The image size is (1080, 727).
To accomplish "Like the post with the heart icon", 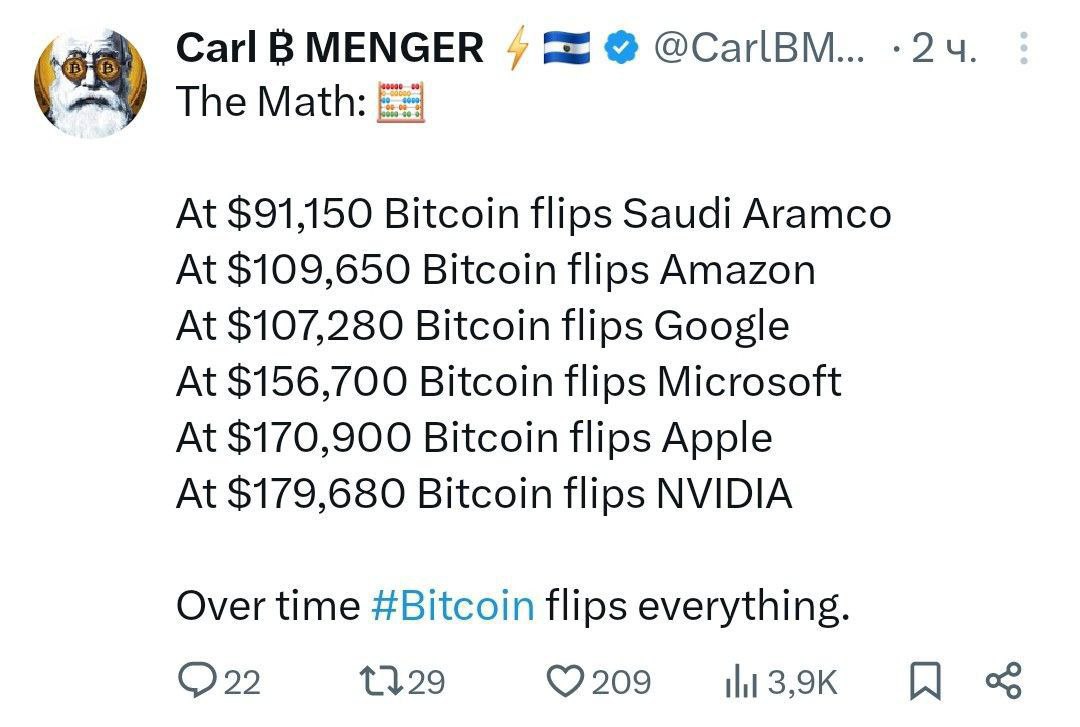I will pyautogui.click(x=566, y=681).
